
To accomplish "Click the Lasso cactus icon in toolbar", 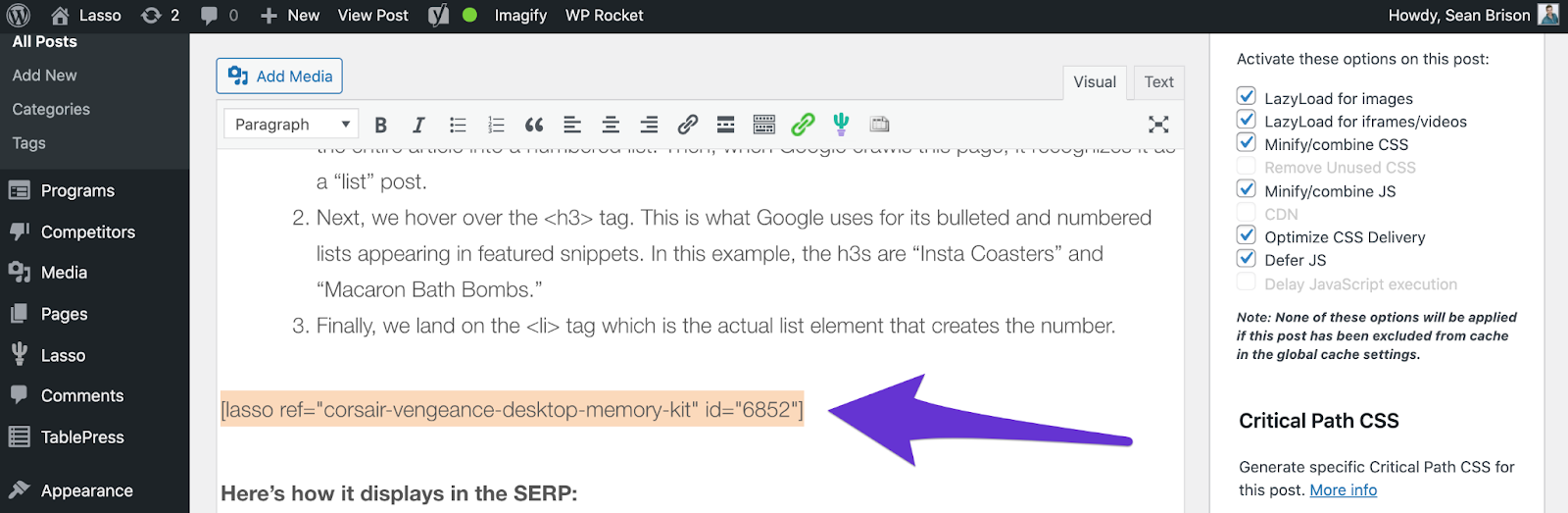I will [841, 124].
